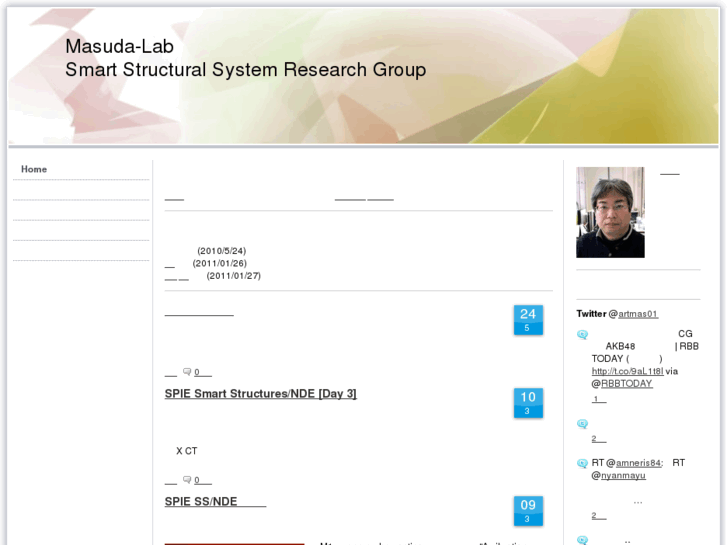
Task: Click the X CT text line
Action: pos(187,451)
